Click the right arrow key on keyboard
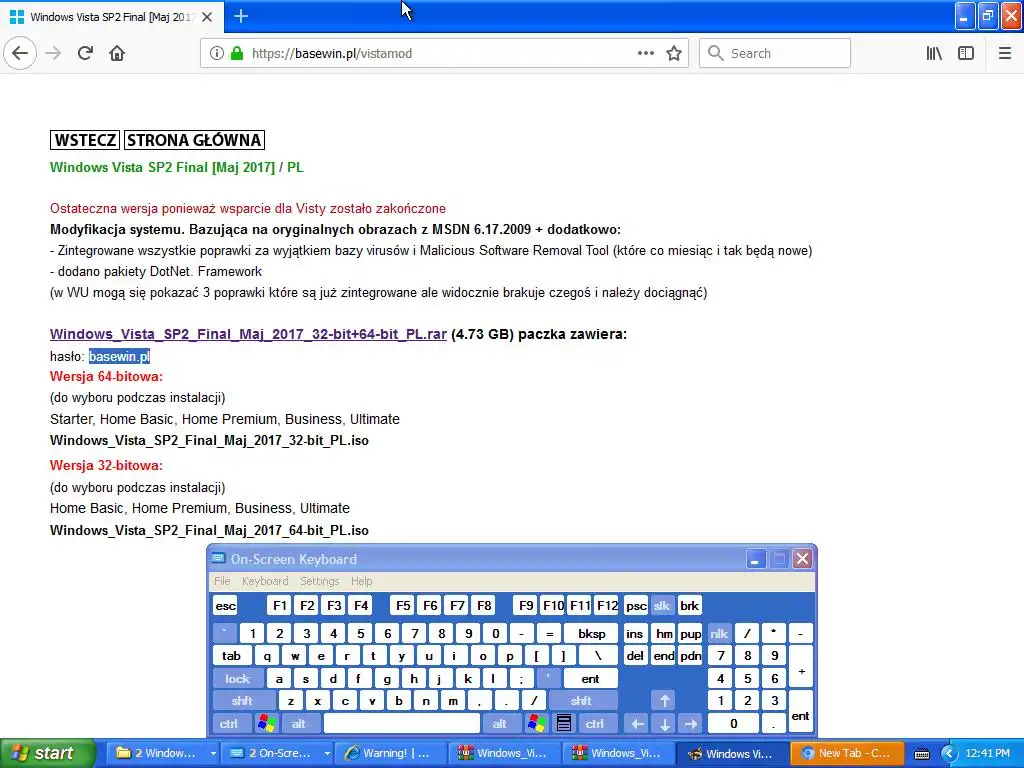The width and height of the screenshot is (1024, 768). (x=691, y=724)
